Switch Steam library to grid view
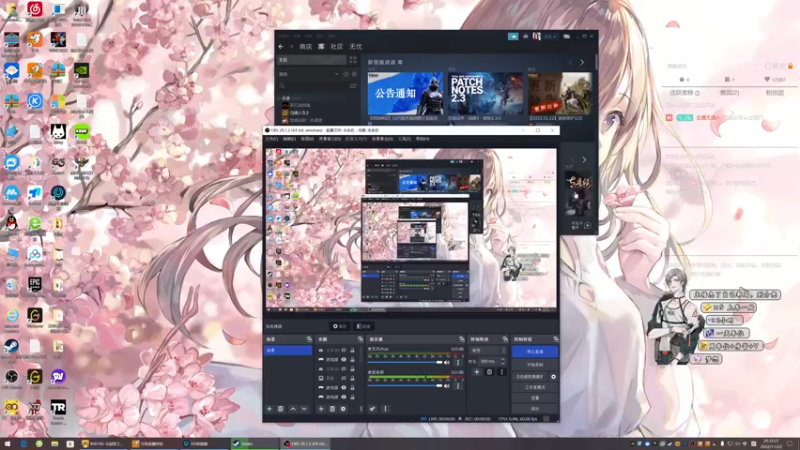Viewport: 800px width, 450px height. pos(353,60)
